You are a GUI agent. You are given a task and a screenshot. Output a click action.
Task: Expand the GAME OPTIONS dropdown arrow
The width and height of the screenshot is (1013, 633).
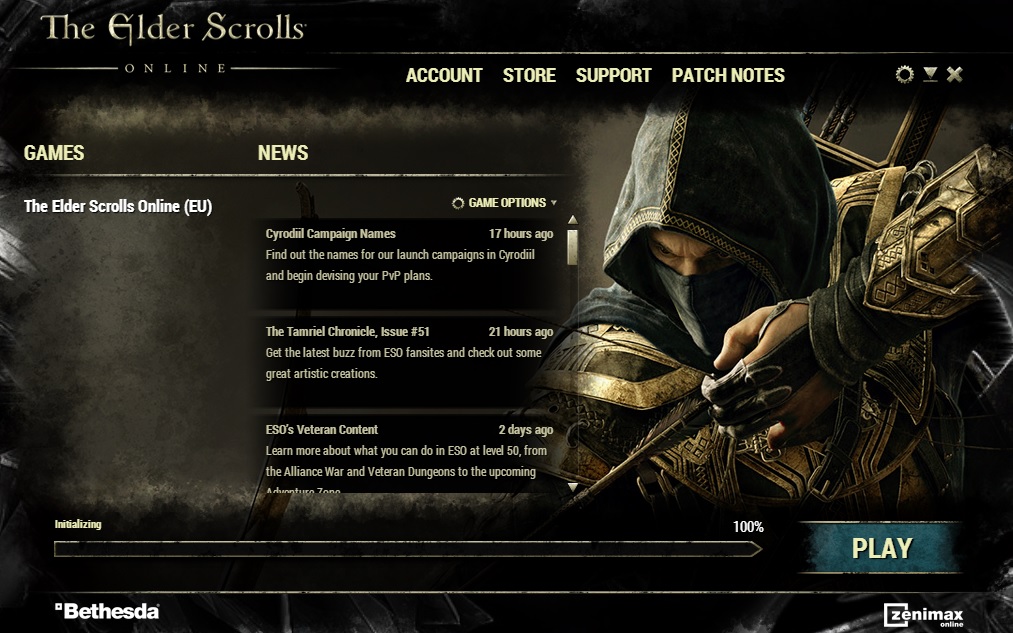(x=554, y=203)
